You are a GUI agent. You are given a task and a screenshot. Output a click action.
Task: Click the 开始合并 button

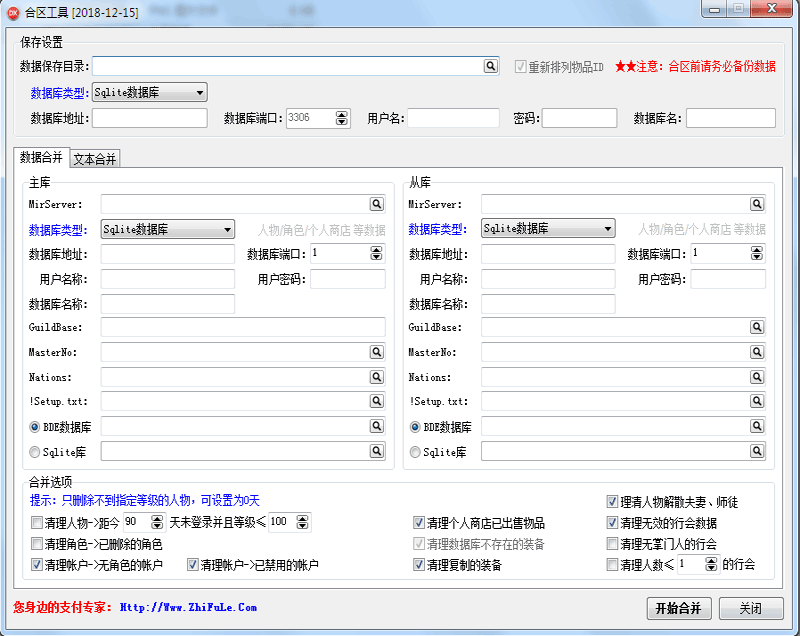click(x=679, y=608)
